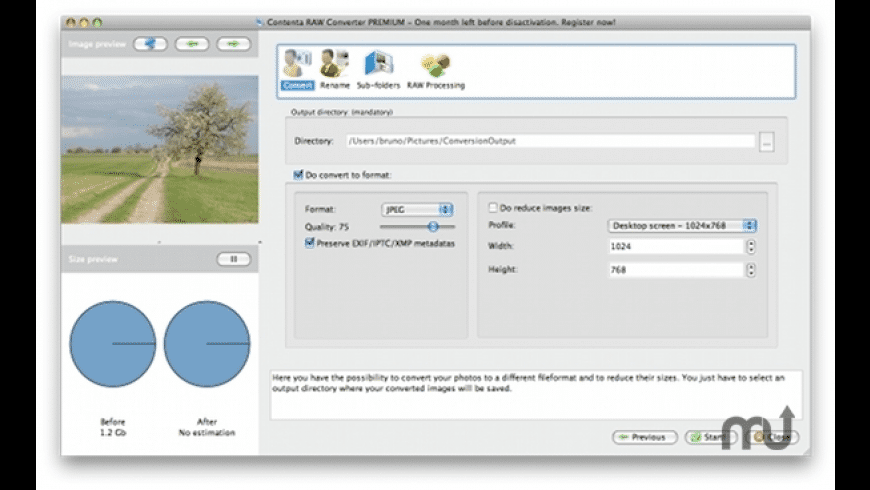Click the green zoom window button
Image resolution: width=870 pixels, height=490 pixels.
[97, 23]
